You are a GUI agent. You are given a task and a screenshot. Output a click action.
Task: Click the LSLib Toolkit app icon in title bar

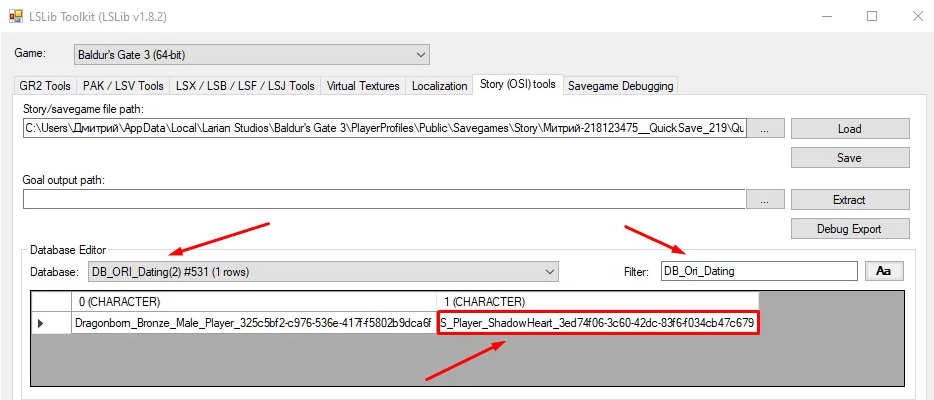[x=14, y=16]
